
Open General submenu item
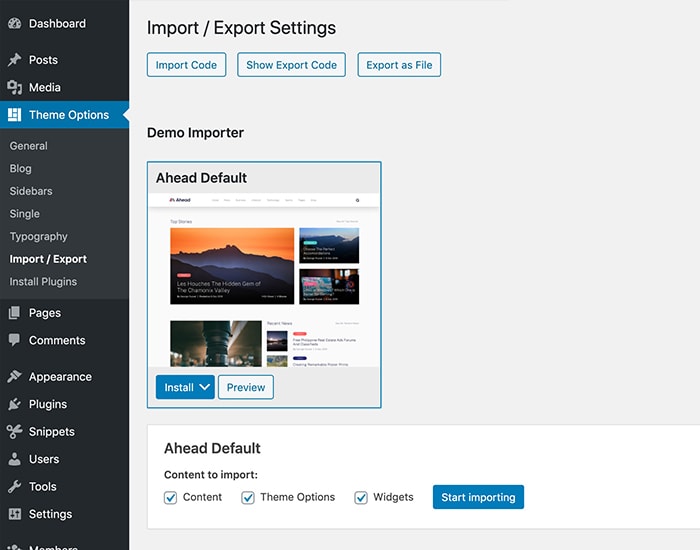(29, 146)
